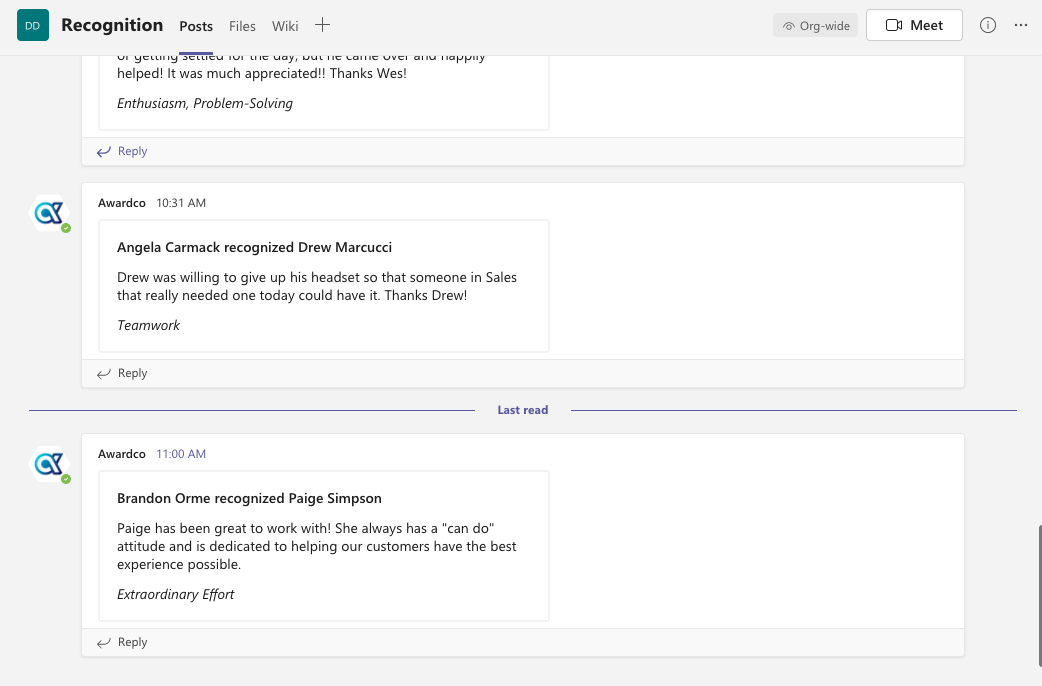The height and width of the screenshot is (686, 1042).
Task: Click the Recognition channel title
Action: click(x=112, y=26)
